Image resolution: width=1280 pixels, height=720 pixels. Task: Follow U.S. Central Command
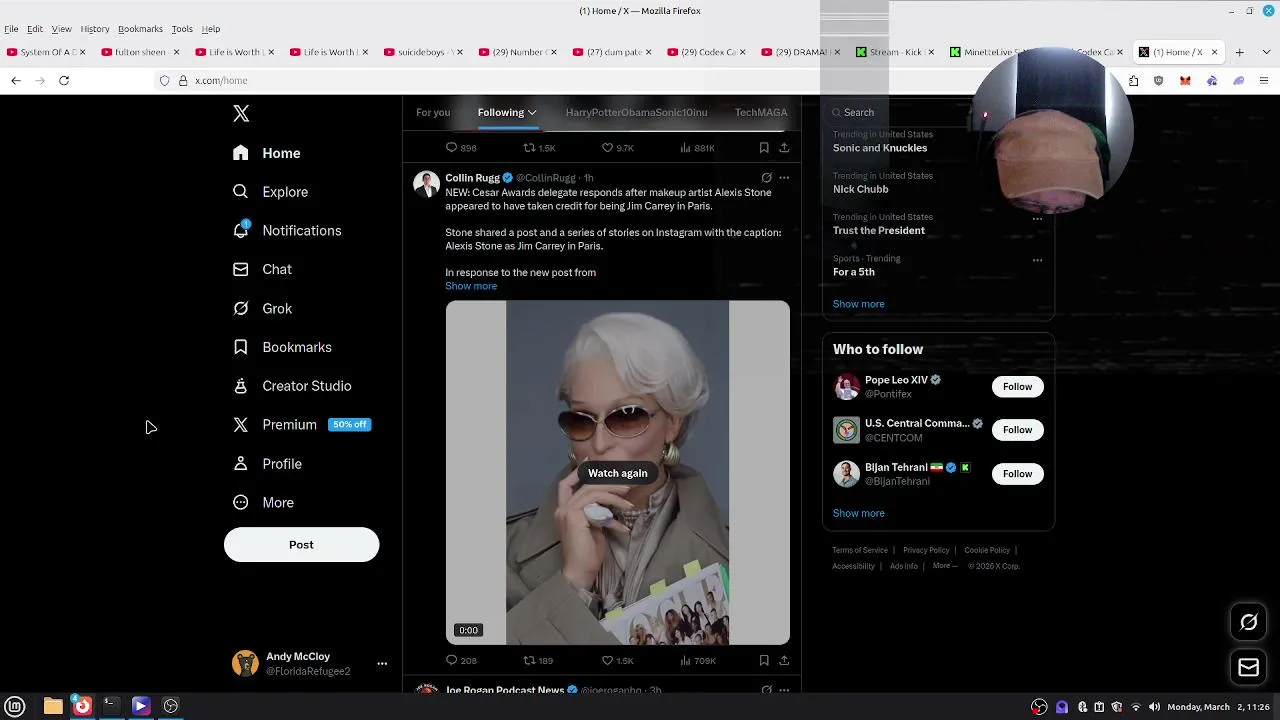(1017, 430)
